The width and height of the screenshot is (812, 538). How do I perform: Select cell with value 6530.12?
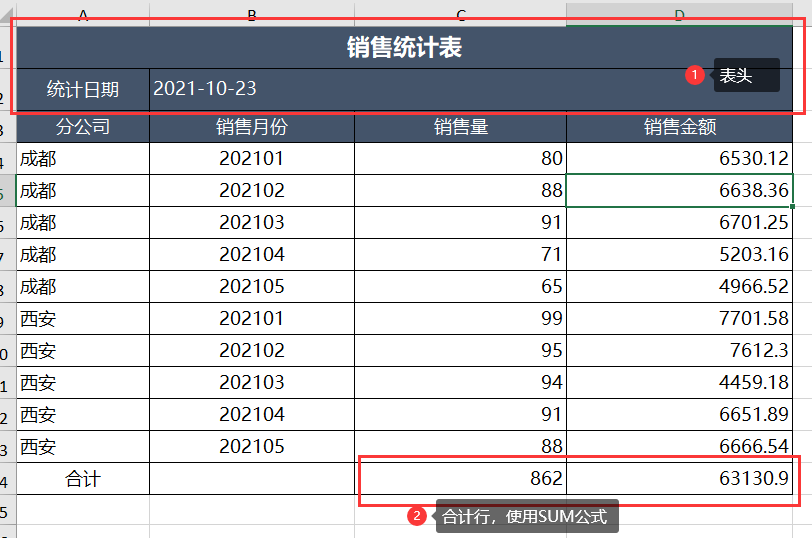pos(679,158)
